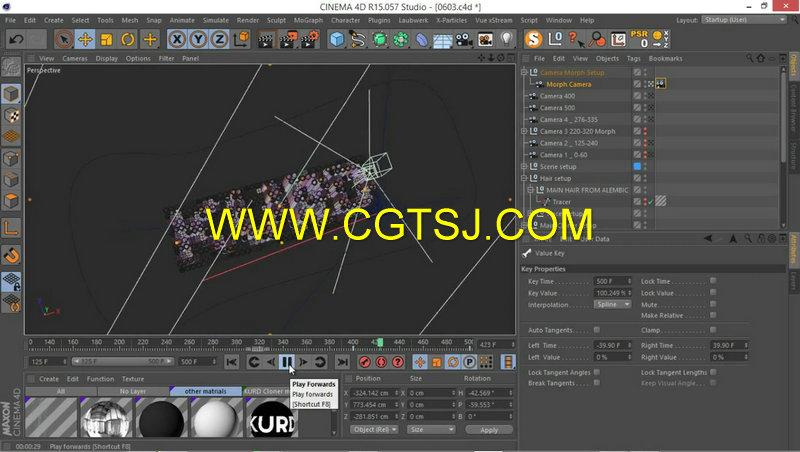Viewport: 800px width, 452px height.
Task: Enable Break Tangents checkbox
Action: point(597,383)
